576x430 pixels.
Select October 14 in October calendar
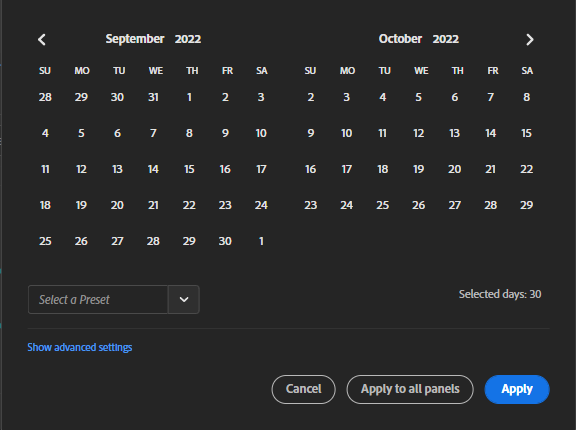point(490,133)
